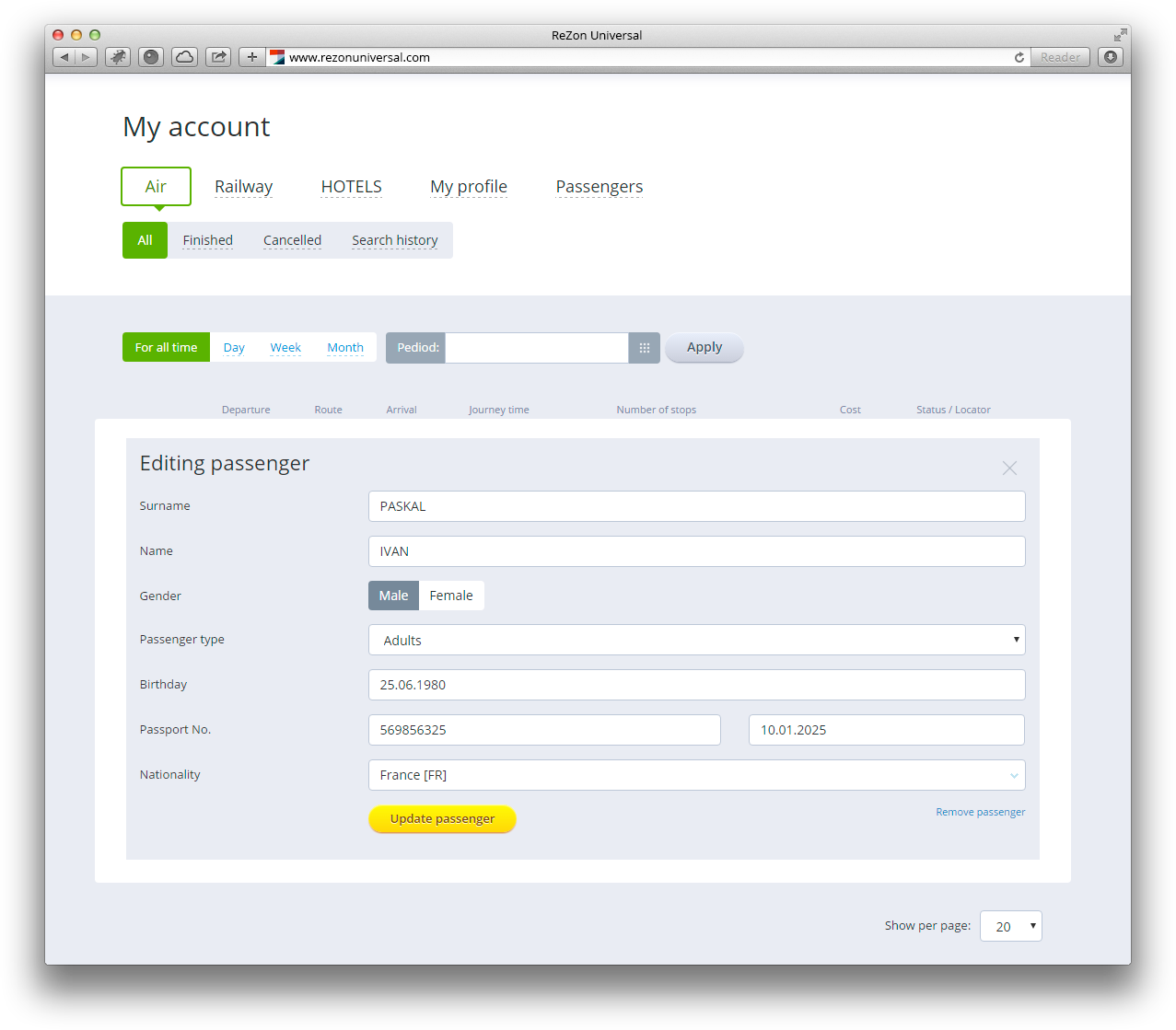1176x1030 pixels.
Task: Select the For all time period
Action: click(166, 347)
